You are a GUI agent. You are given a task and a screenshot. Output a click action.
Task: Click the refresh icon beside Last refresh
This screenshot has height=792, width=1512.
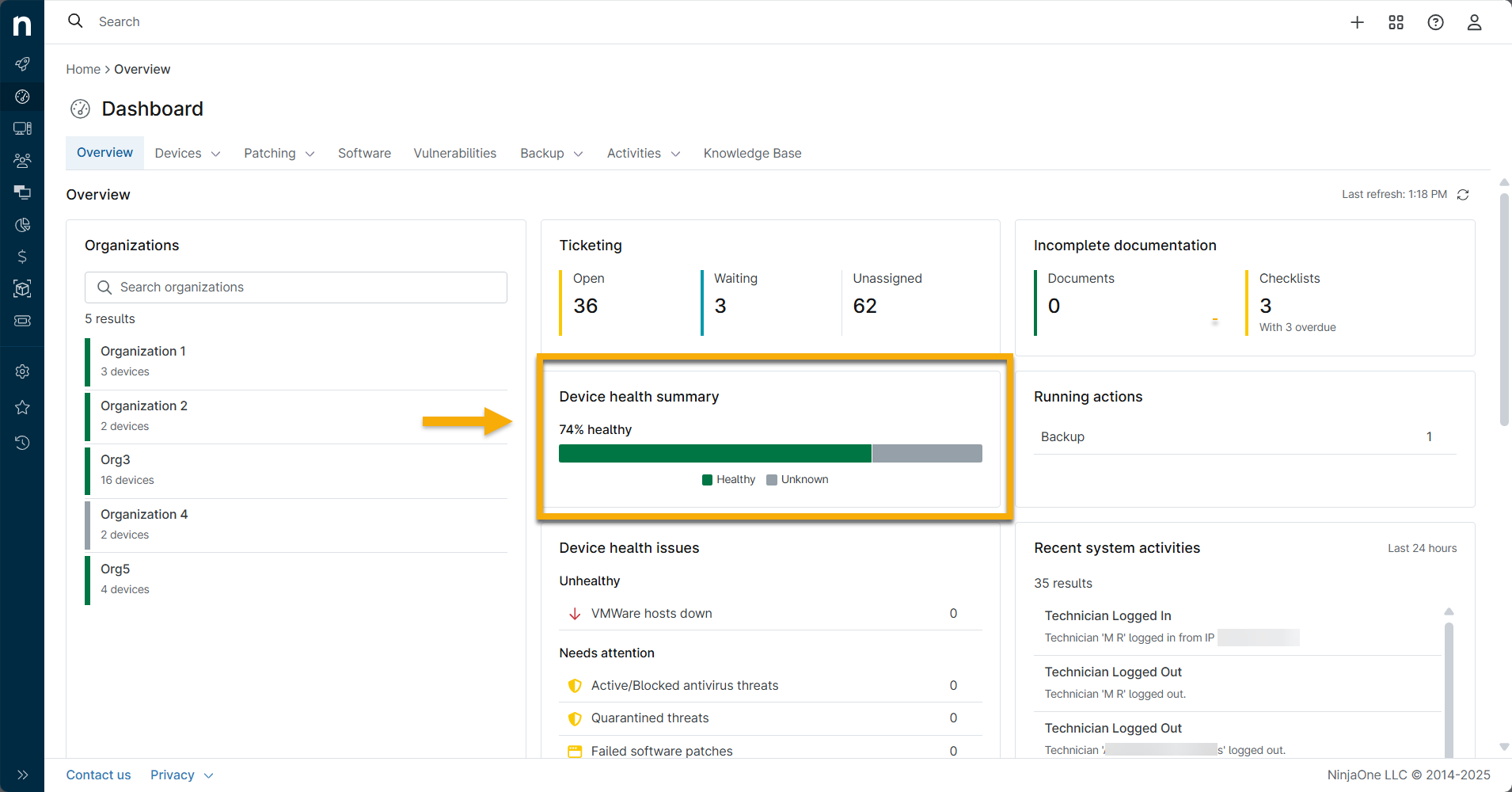point(1463,195)
